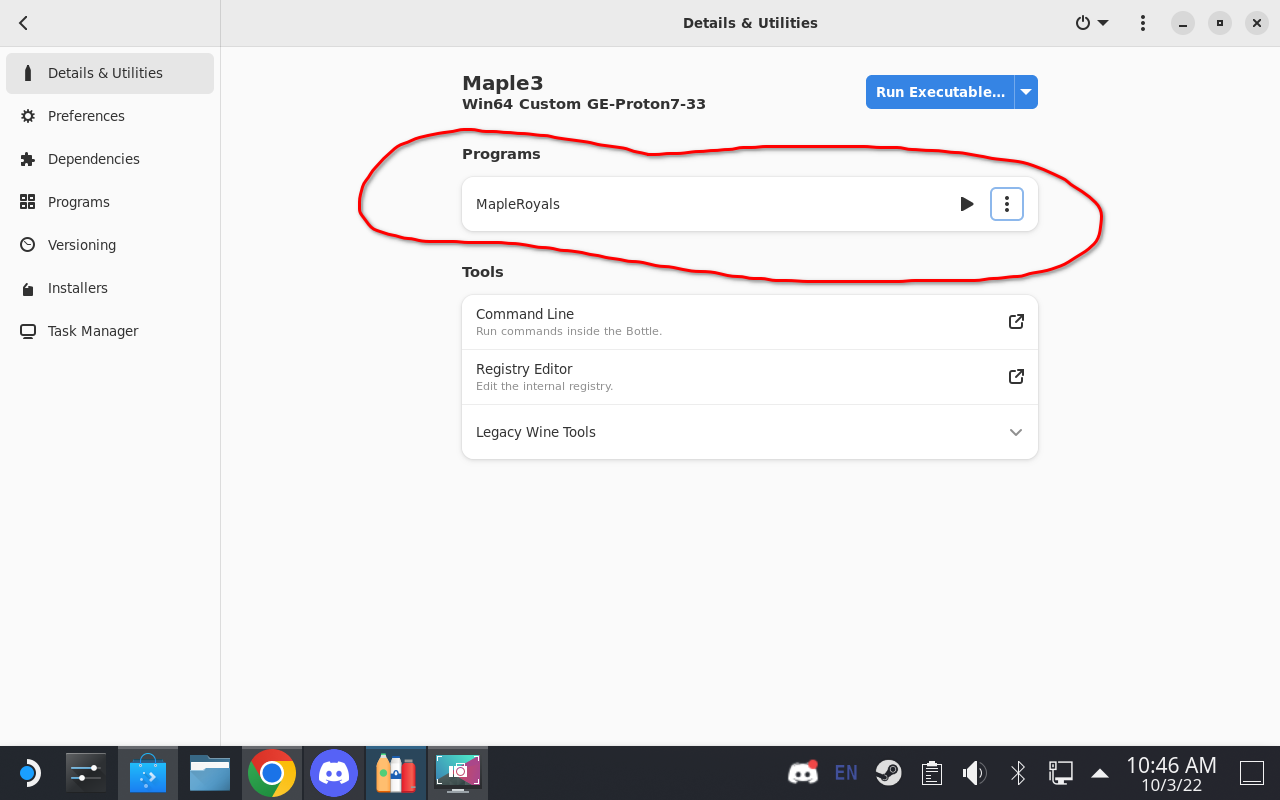This screenshot has height=800, width=1280.
Task: Open Discord from the taskbar
Action: [334, 773]
